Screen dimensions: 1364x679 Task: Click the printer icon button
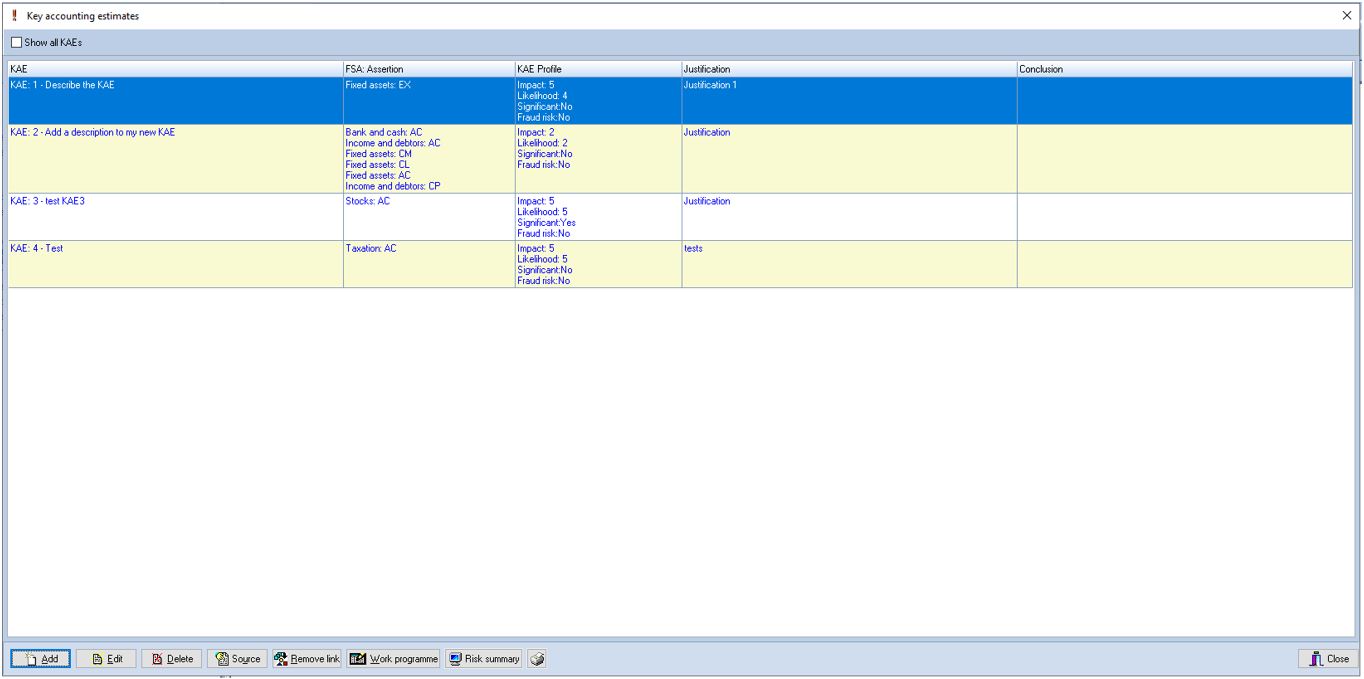tap(538, 659)
